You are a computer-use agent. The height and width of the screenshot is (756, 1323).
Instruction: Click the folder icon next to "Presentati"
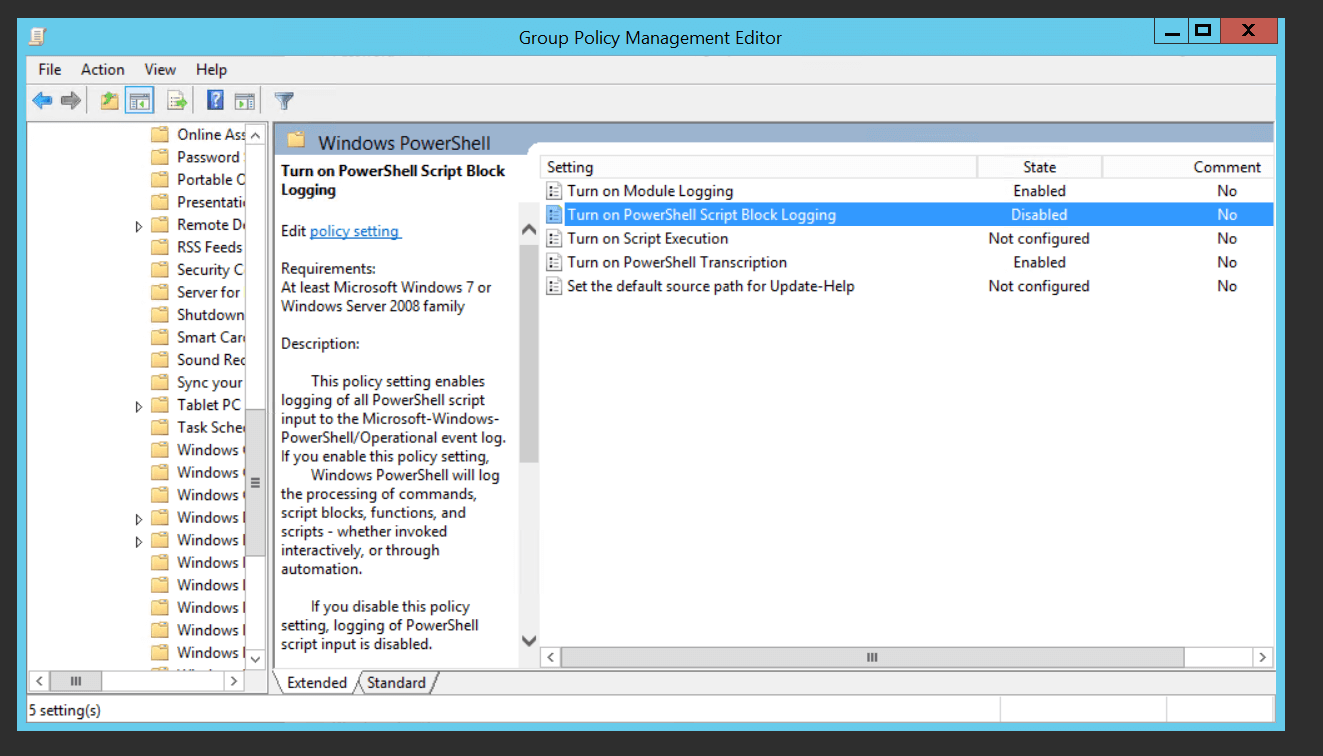click(x=159, y=202)
